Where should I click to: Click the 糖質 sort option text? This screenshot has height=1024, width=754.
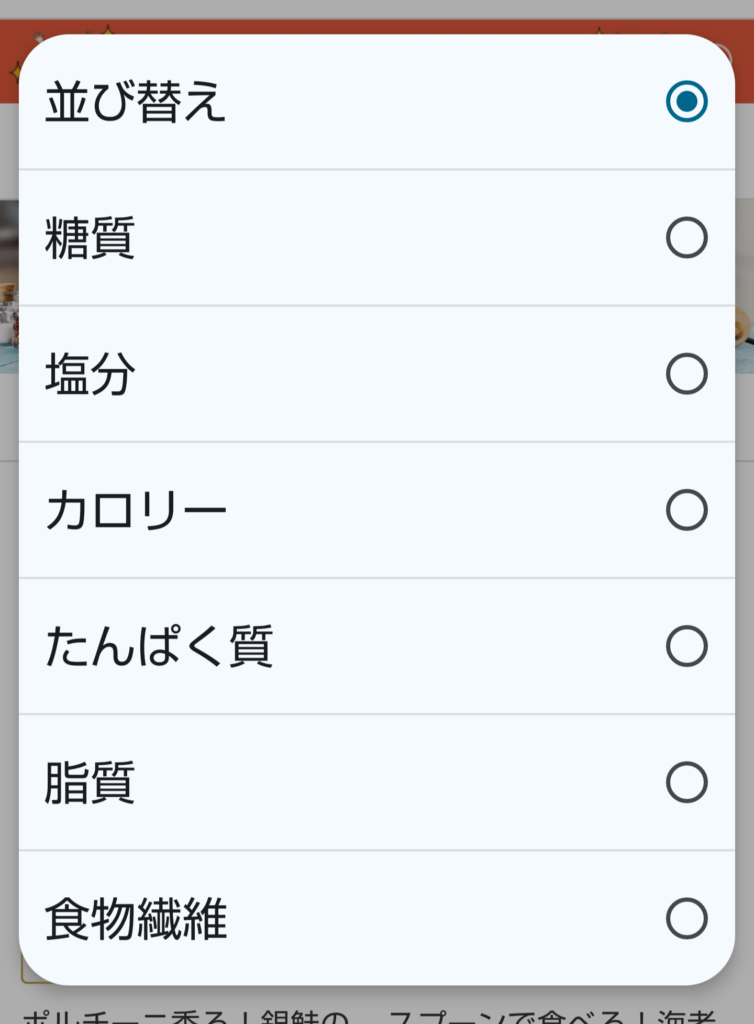tap(90, 239)
